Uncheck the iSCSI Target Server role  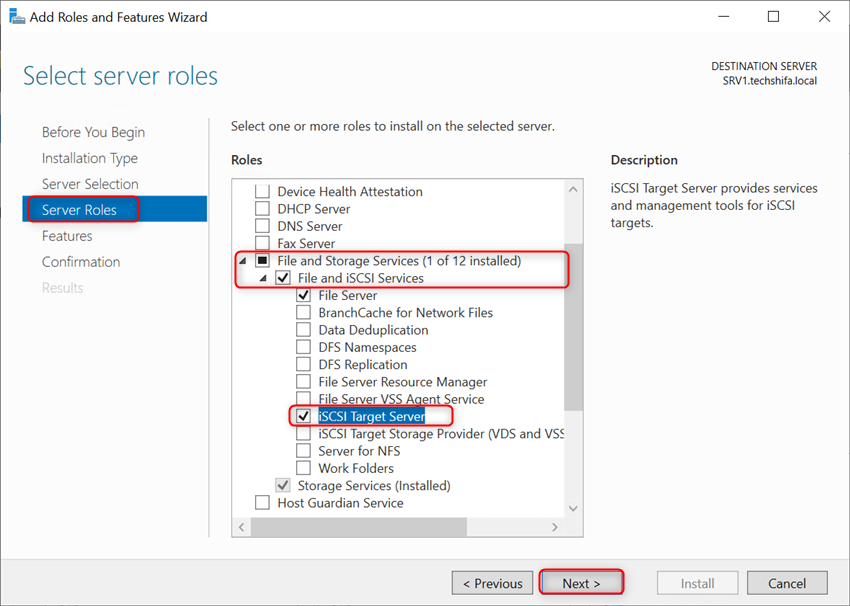(x=303, y=416)
